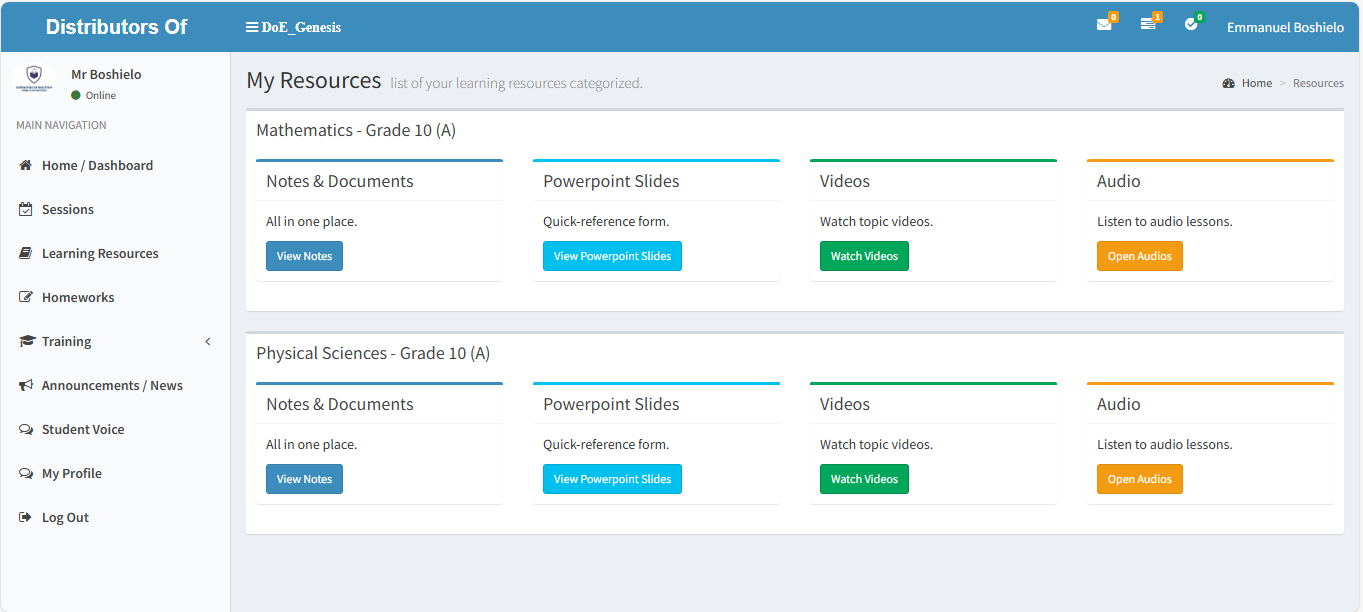The width and height of the screenshot is (1363, 612).
Task: Expand the Training menu chevron
Action: coord(208,342)
